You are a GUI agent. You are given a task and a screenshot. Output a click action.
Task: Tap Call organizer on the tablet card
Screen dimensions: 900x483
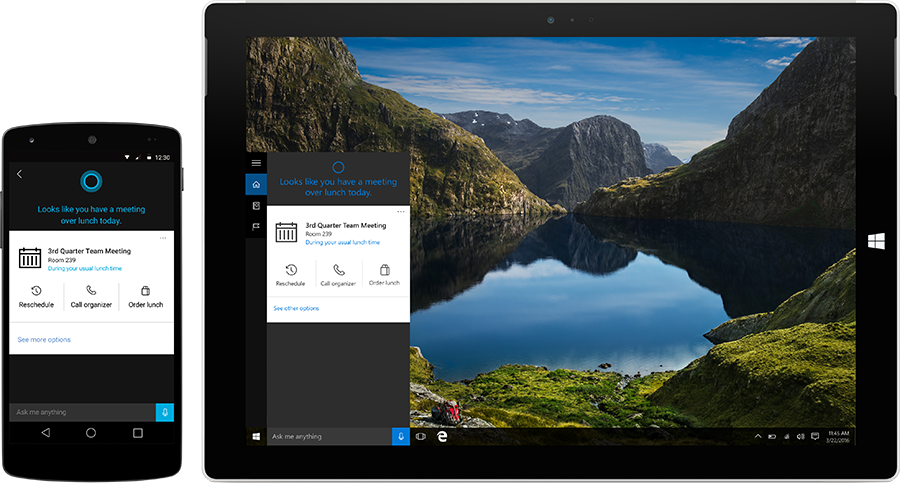pos(340,275)
